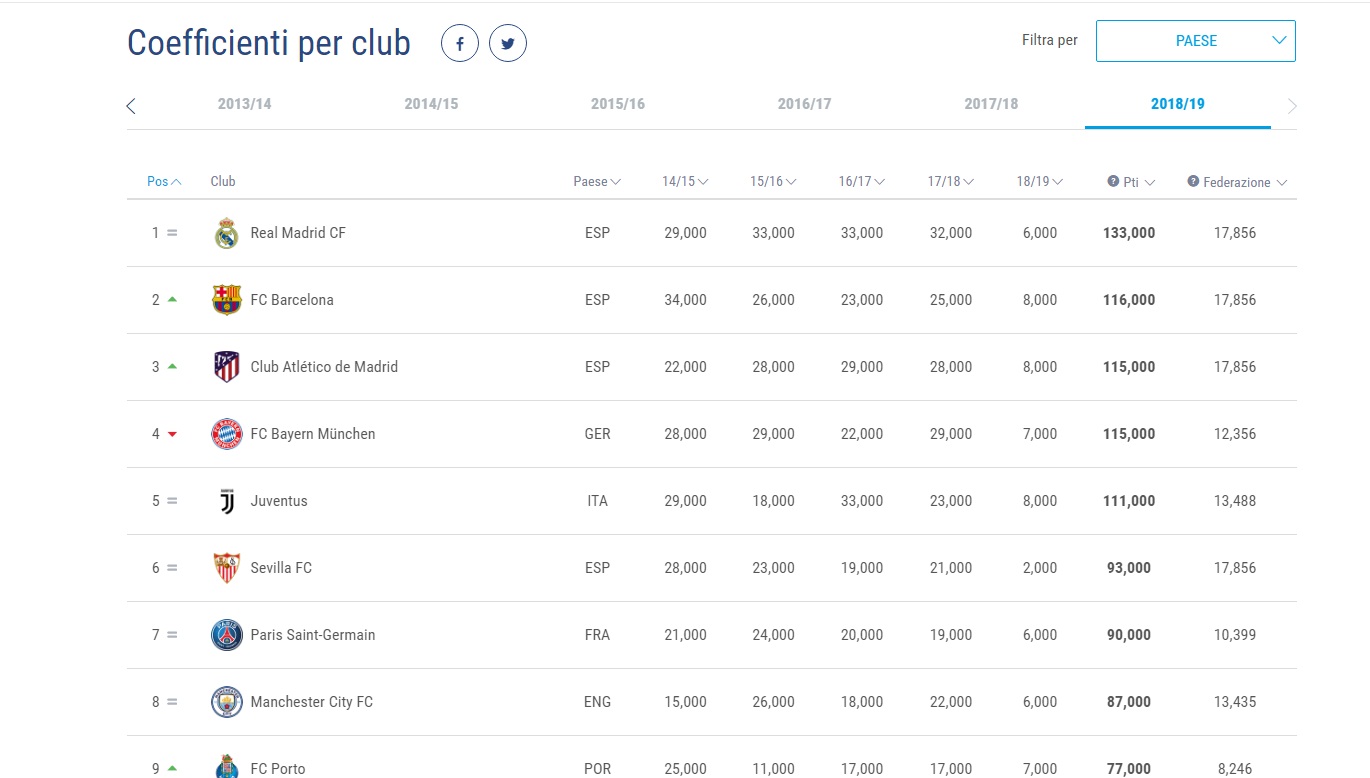
Task: Toggle sorting on the Pos column
Action: click(164, 182)
